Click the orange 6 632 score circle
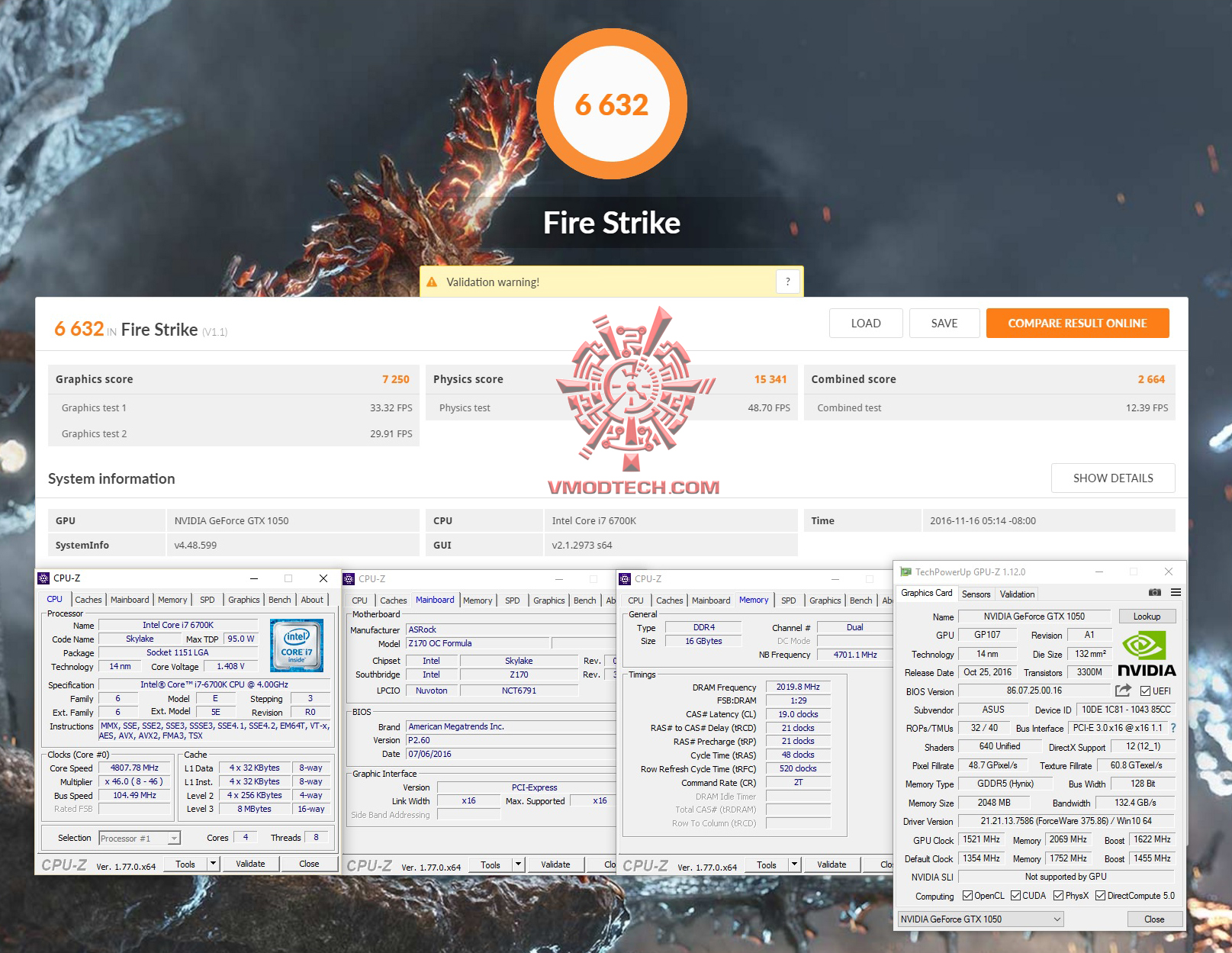The height and width of the screenshot is (953, 1232). click(613, 104)
